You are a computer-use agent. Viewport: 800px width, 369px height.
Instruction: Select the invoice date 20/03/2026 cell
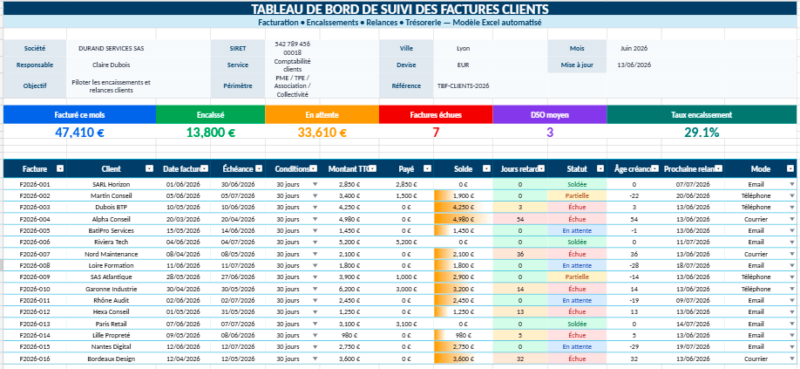pyautogui.click(x=183, y=219)
